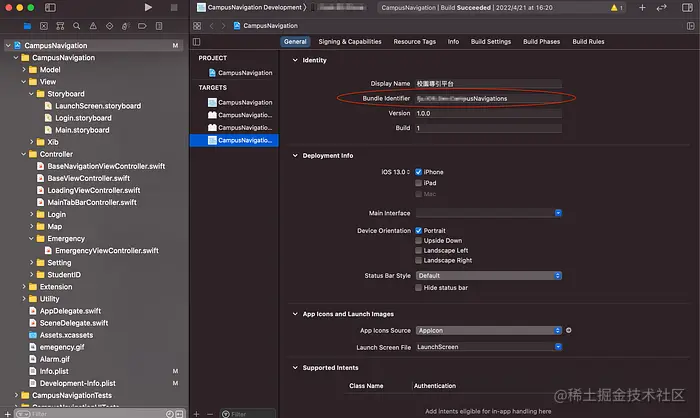Collapse the Supported Intents section
700x418 pixels.
295,368
